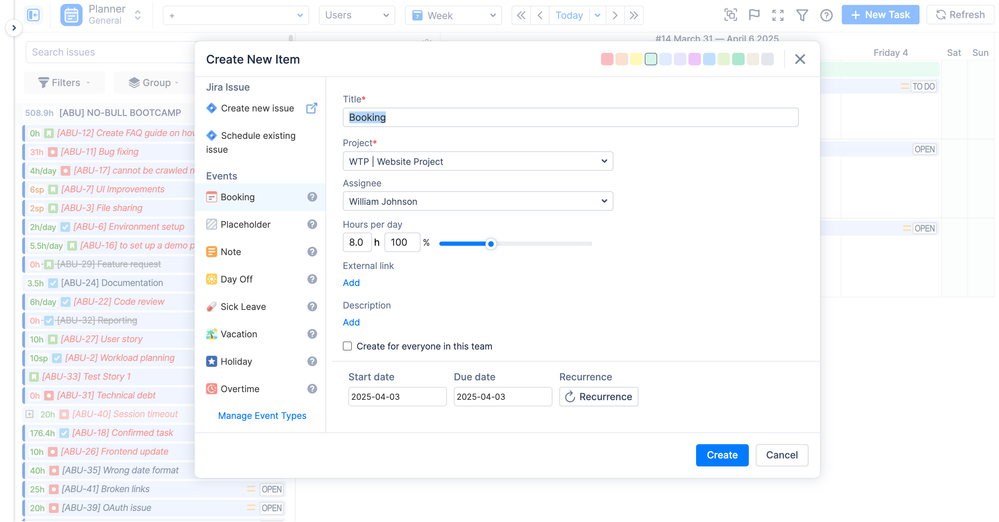The height and width of the screenshot is (522, 999).
Task: Select the Booking event type
Action: [x=260, y=197]
